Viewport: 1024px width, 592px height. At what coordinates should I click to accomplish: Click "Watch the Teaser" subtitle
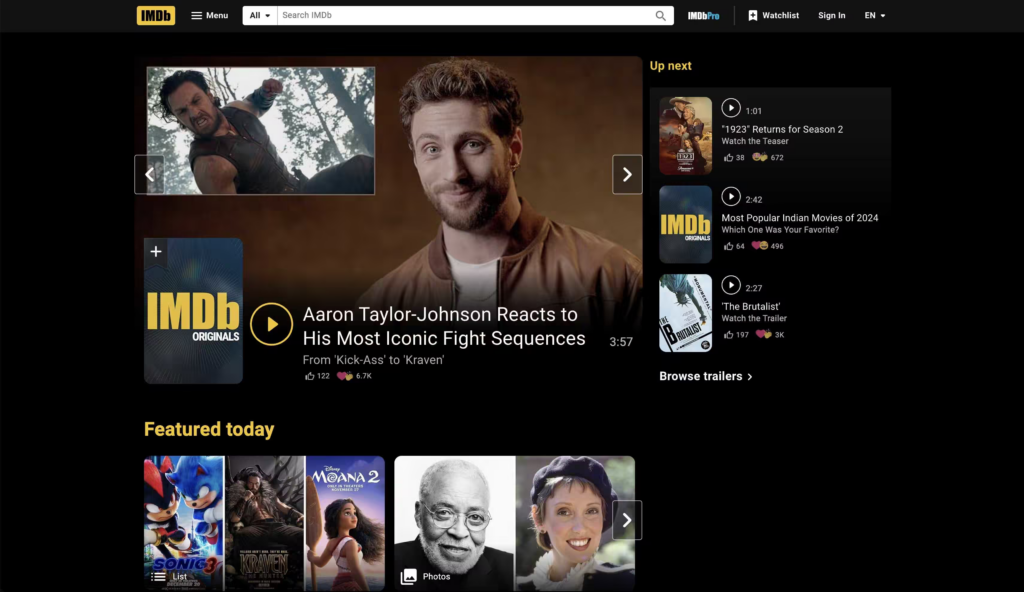coord(754,141)
